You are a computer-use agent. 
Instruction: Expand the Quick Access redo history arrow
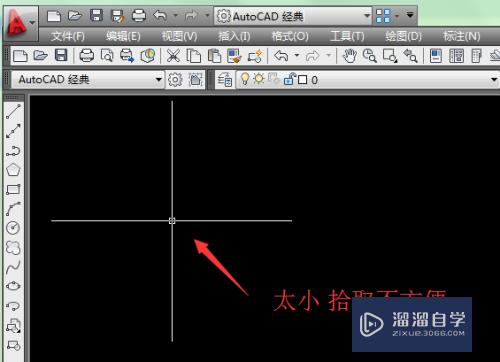coord(207,15)
